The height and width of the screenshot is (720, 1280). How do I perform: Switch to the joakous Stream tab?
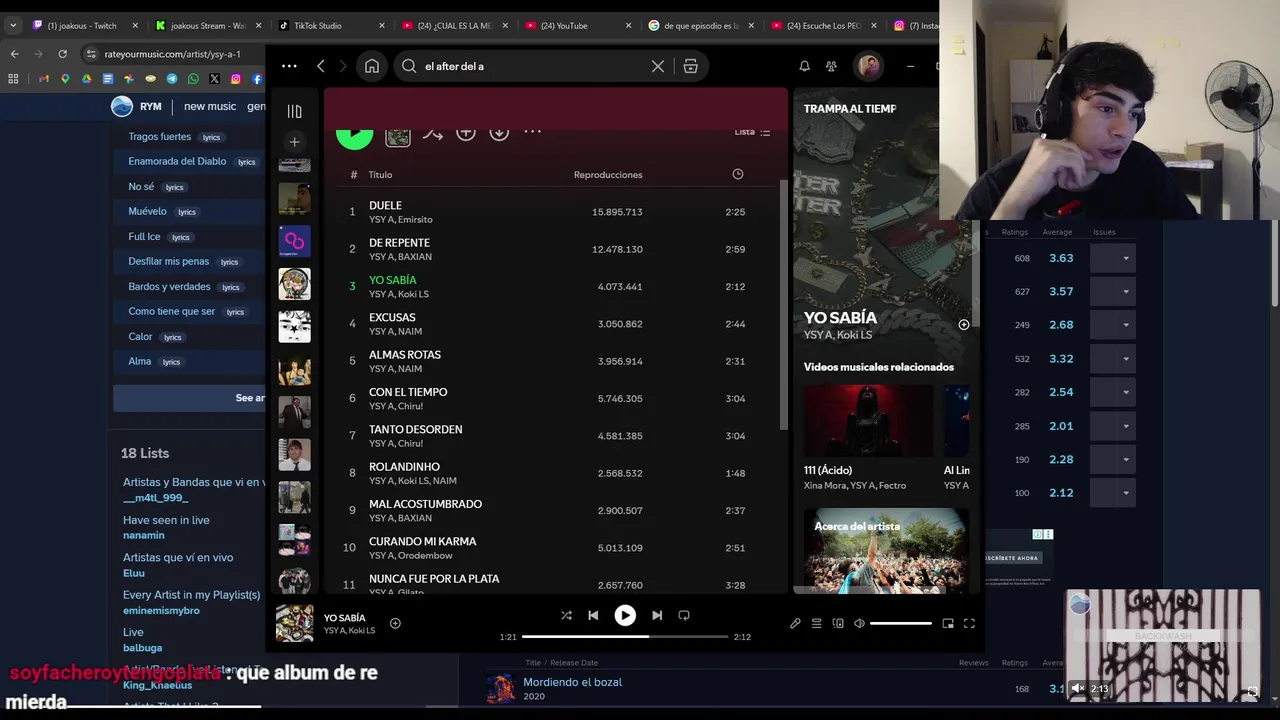(x=209, y=25)
